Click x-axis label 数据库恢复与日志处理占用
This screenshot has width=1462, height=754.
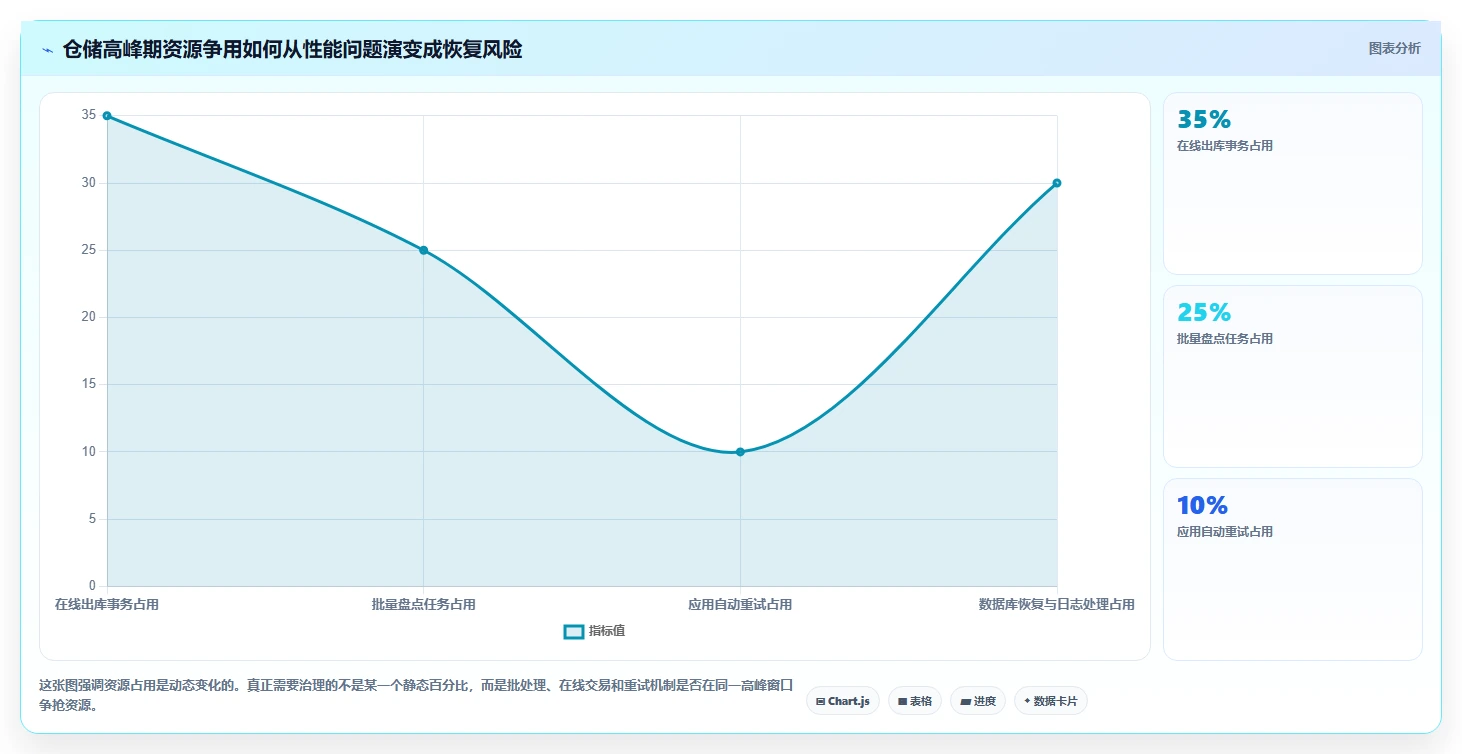(x=1057, y=604)
